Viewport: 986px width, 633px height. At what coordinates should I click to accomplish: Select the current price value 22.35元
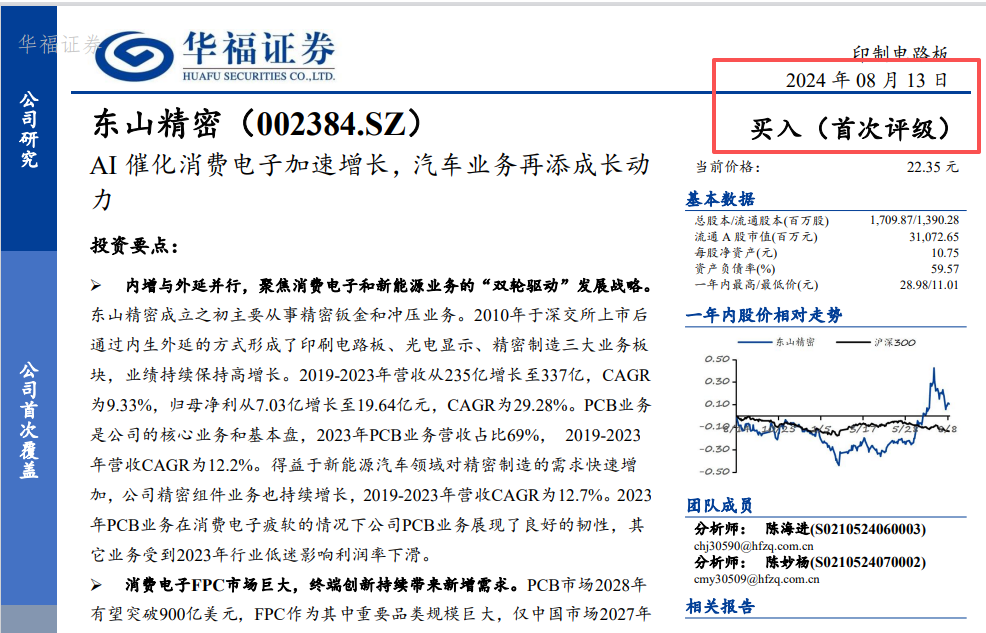tap(933, 167)
